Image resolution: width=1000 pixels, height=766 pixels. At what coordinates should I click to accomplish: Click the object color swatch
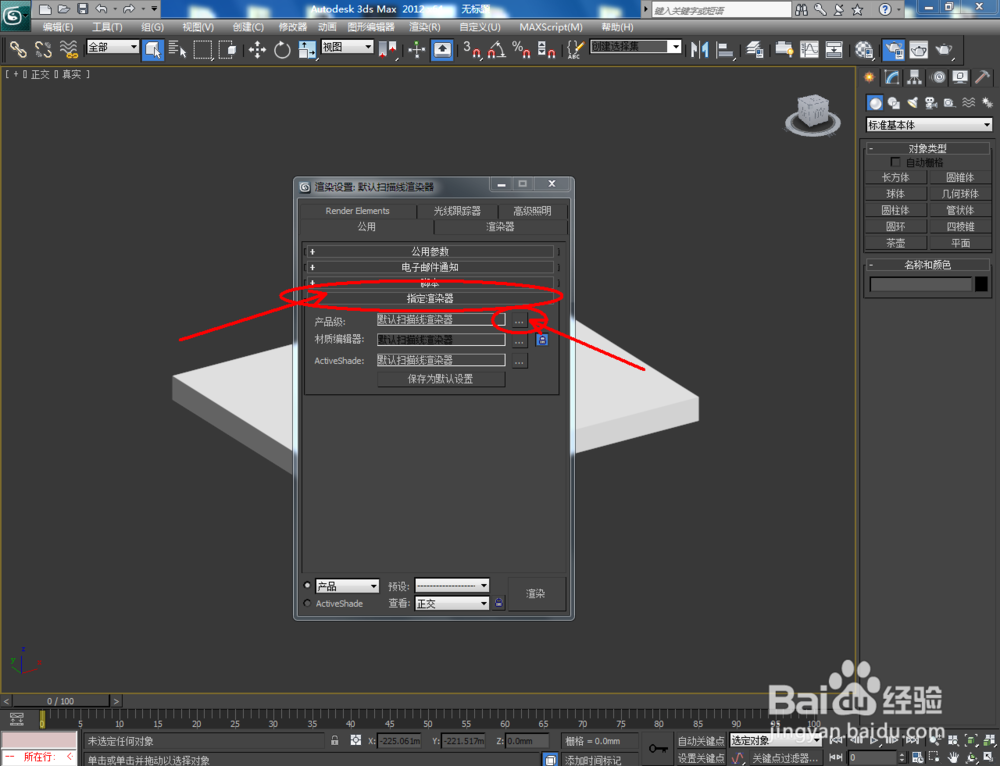point(982,284)
